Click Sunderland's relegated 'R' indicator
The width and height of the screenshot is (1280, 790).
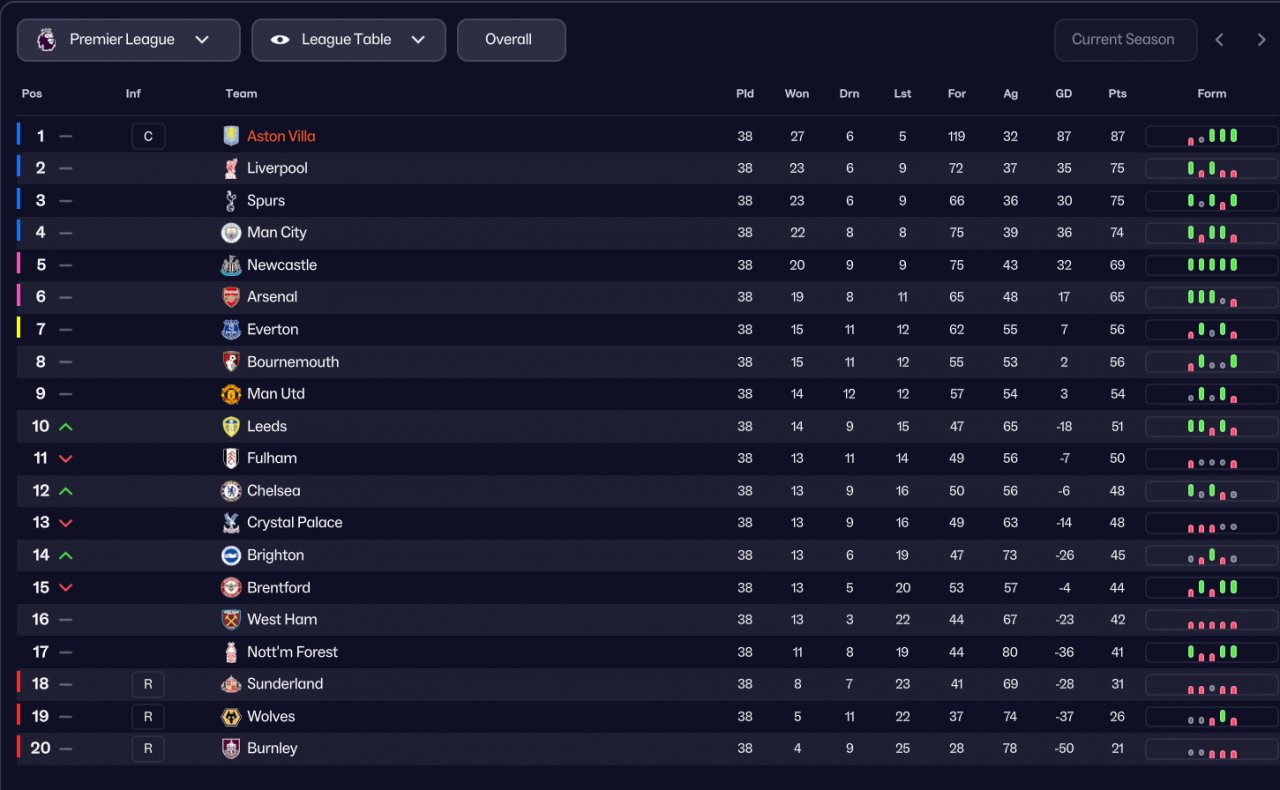[148, 684]
